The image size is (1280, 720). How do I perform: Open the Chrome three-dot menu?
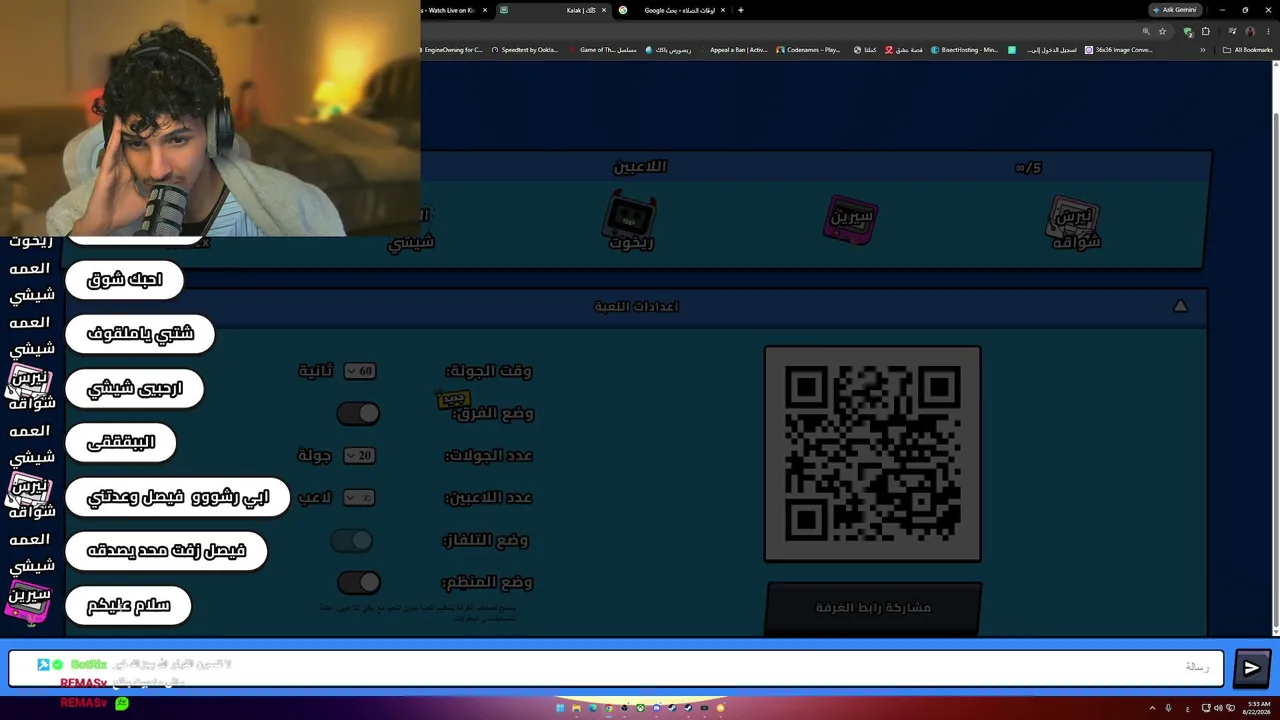click(1268, 31)
